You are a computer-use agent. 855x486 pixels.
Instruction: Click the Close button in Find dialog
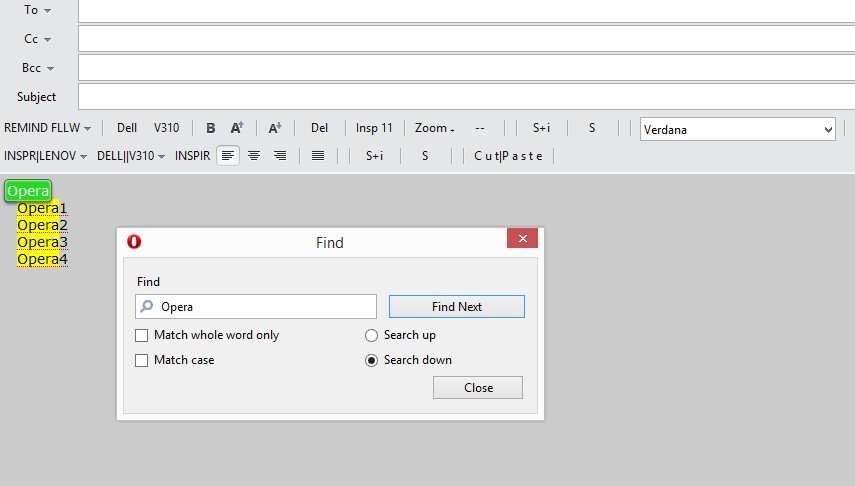click(x=478, y=387)
